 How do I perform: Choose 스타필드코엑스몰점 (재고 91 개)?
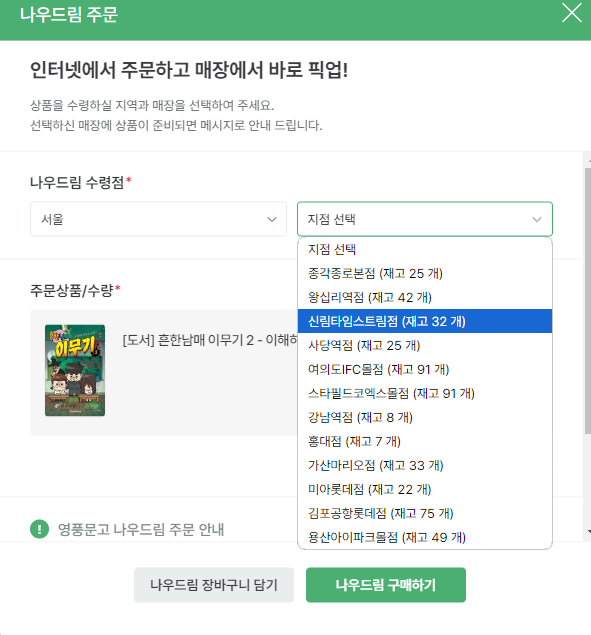[x=425, y=393]
